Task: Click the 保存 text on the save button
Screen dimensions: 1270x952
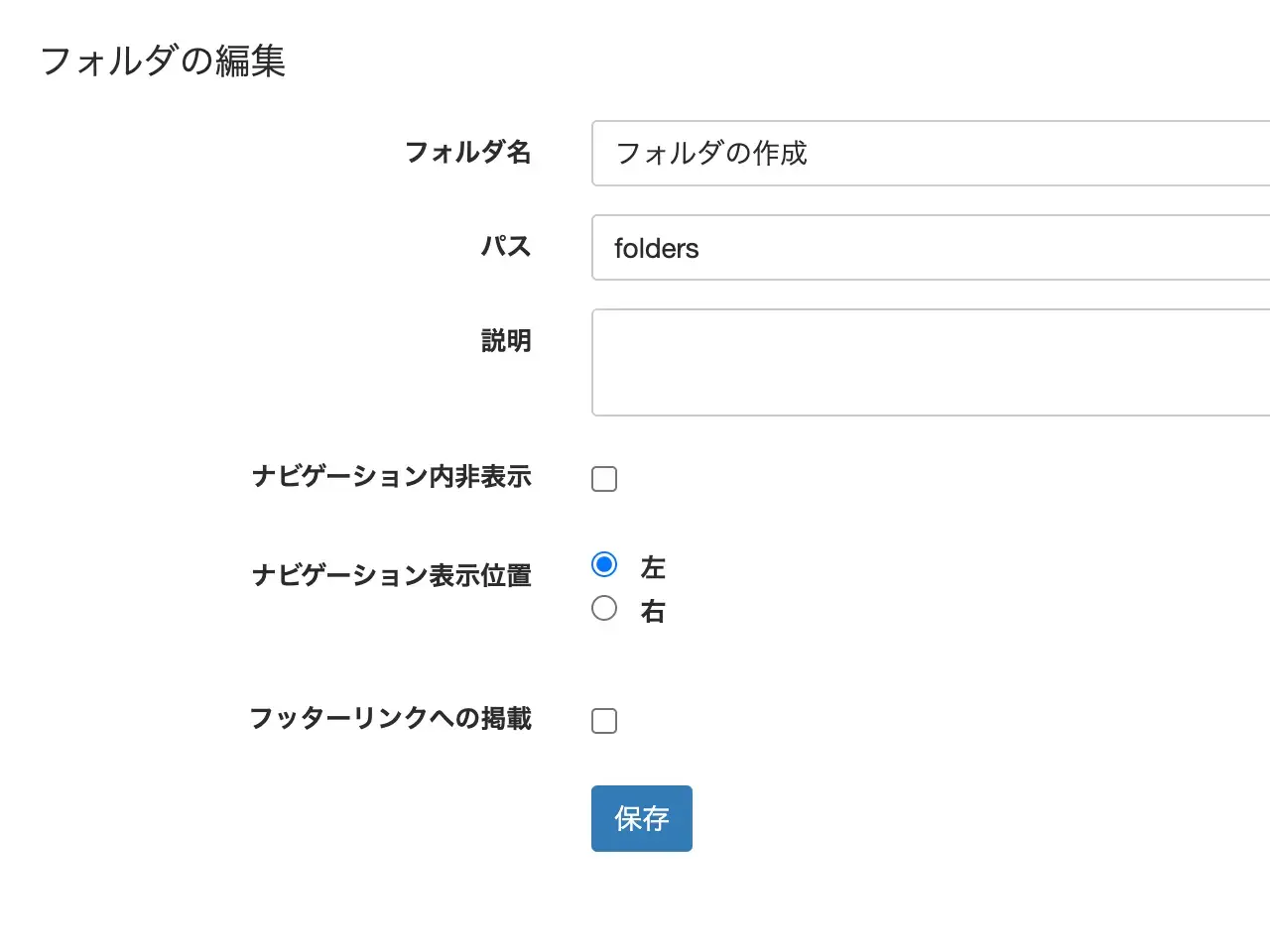Action: tap(642, 819)
